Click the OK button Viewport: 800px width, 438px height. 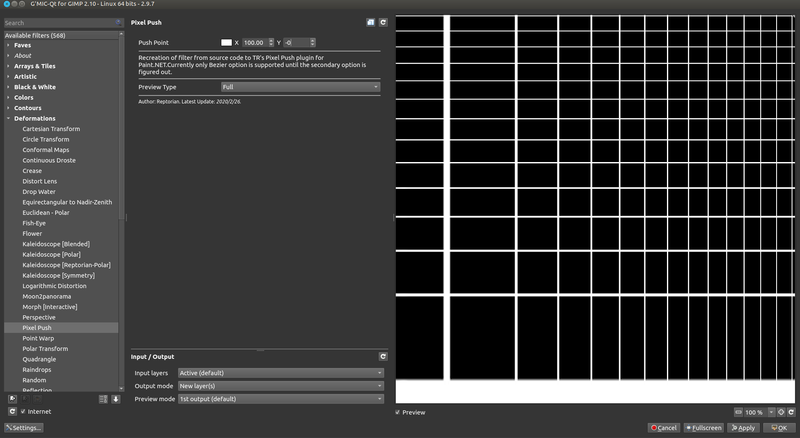779,428
